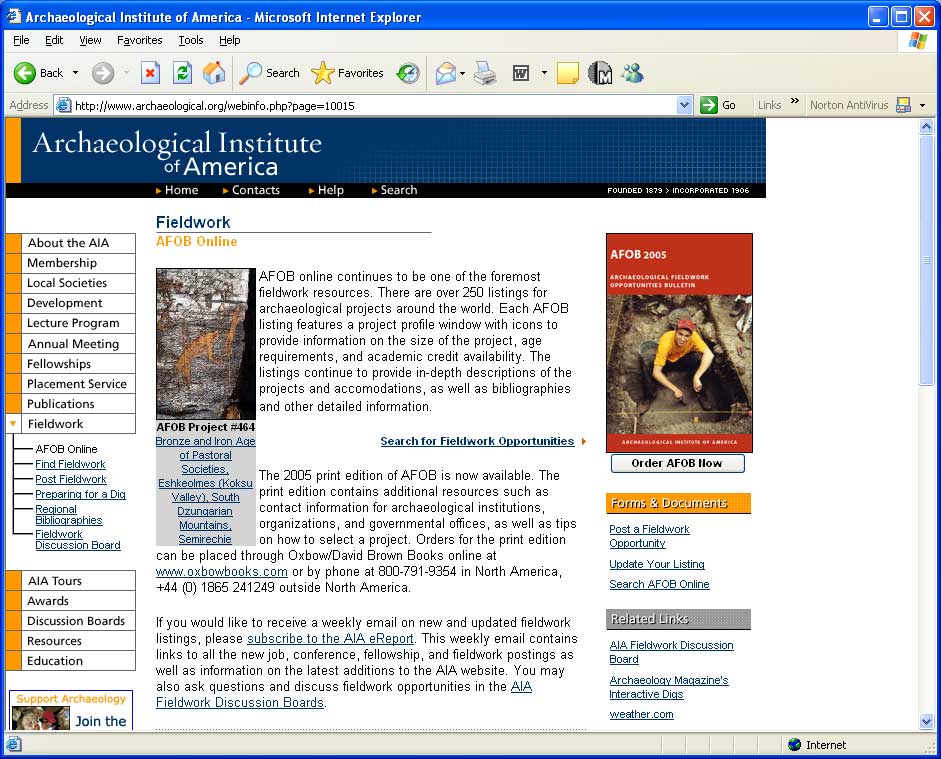Open the View menu
The height and width of the screenshot is (759, 941).
click(x=90, y=40)
